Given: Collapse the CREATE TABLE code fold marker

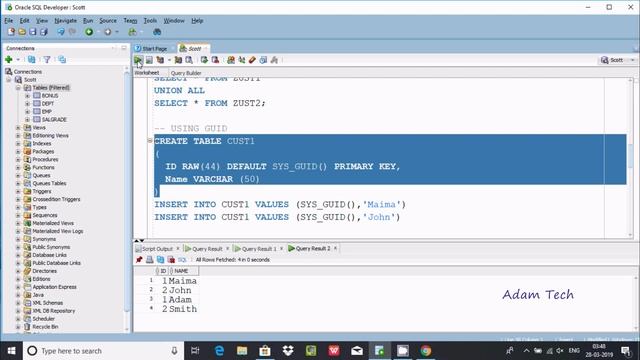Looking at the screenshot, I should click(150, 141).
